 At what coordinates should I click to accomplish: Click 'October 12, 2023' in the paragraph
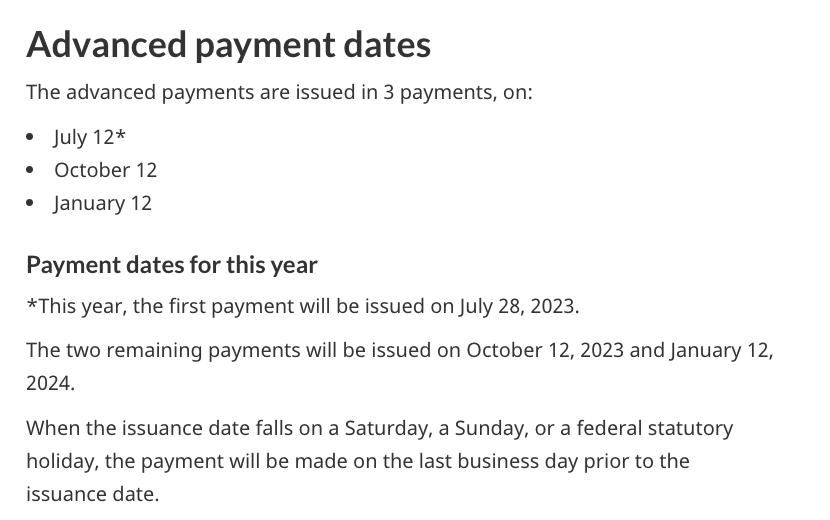coord(545,351)
